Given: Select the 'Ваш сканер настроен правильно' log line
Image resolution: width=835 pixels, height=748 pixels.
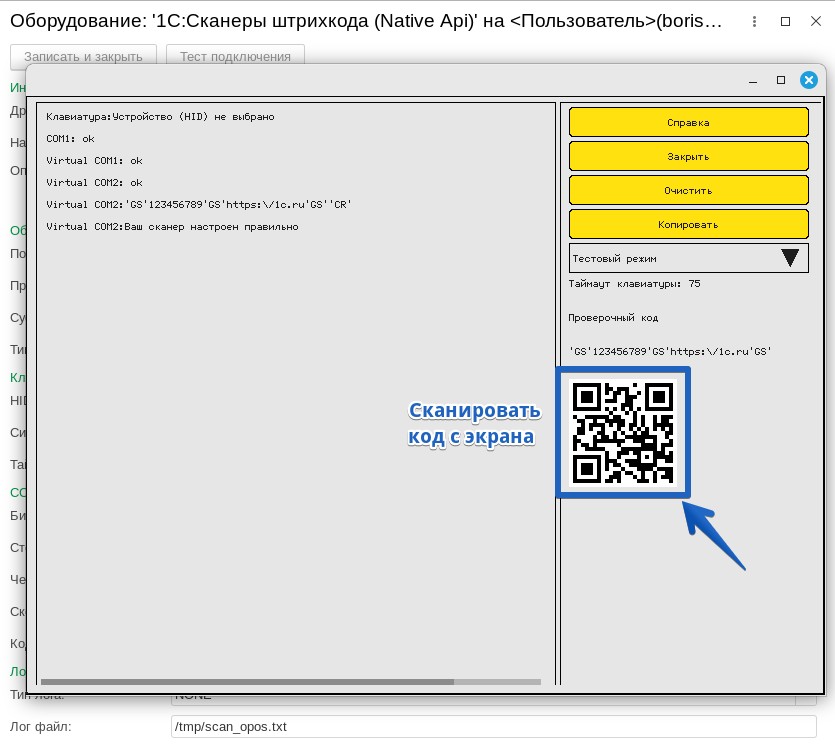Looking at the screenshot, I should click(172, 227).
